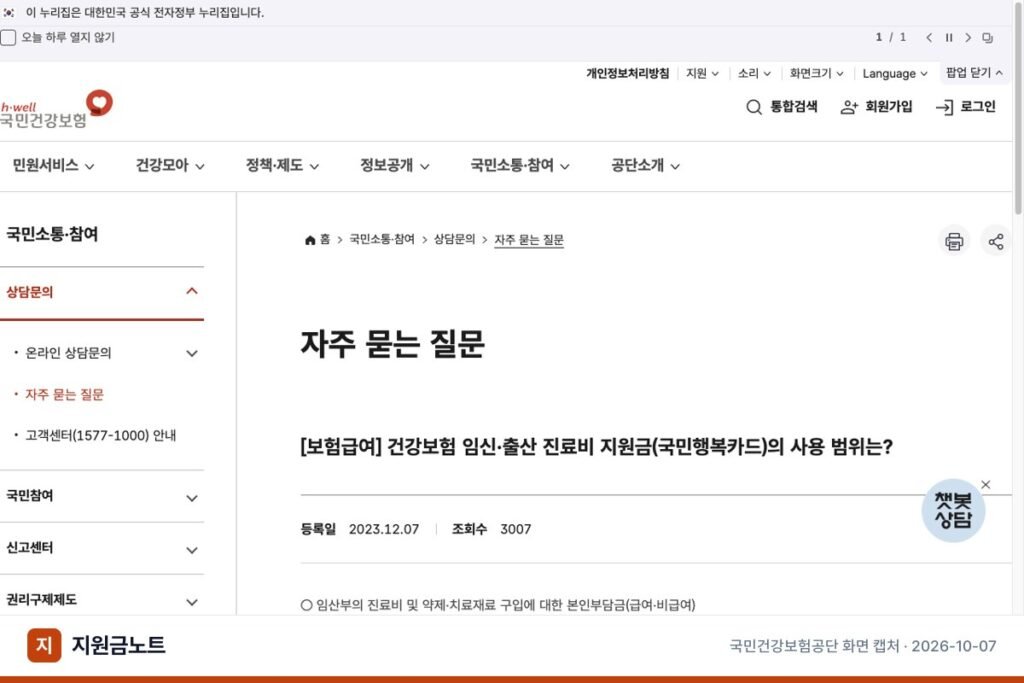Click the home icon in breadcrumb

coord(310,240)
